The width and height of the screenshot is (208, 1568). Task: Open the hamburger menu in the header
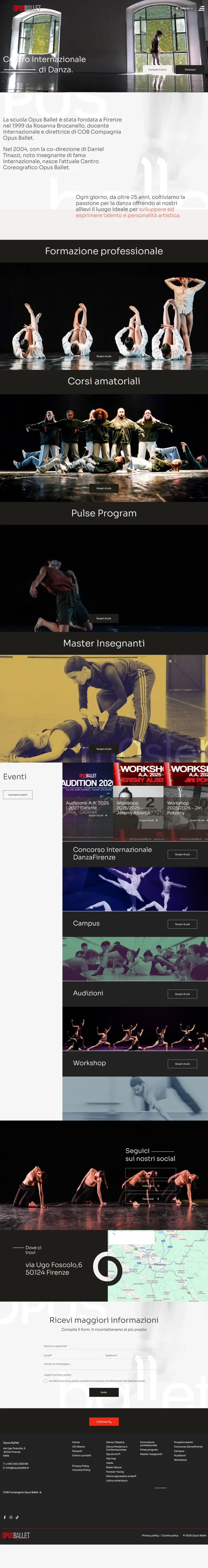click(x=201, y=8)
